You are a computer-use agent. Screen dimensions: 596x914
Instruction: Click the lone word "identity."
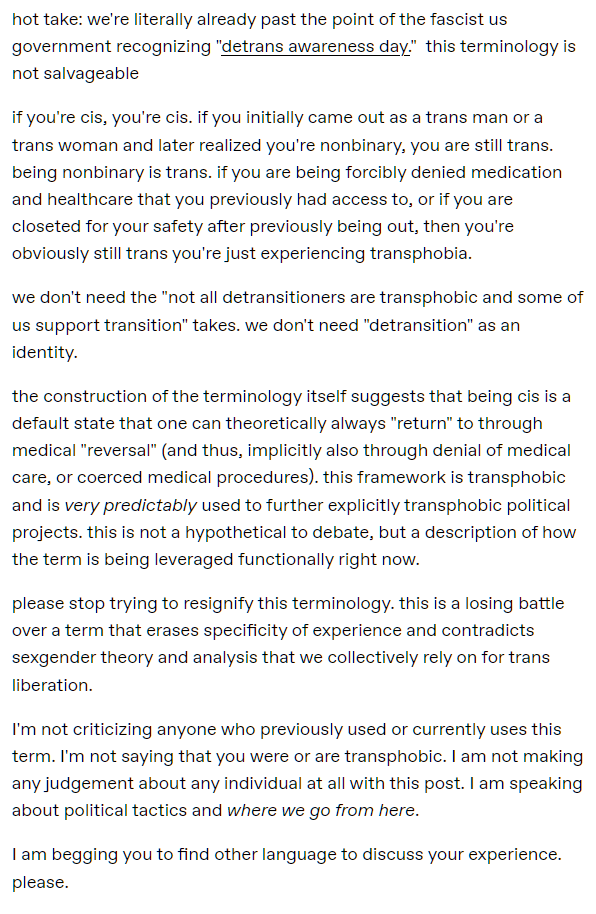coord(44,352)
